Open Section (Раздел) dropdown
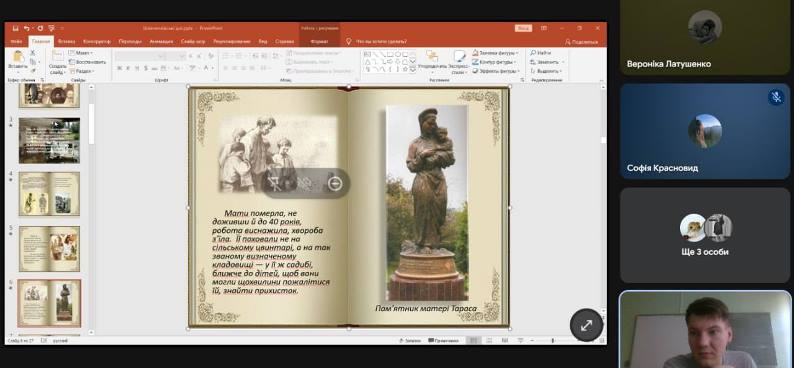This screenshot has height=368, width=794. pyautogui.click(x=82, y=71)
